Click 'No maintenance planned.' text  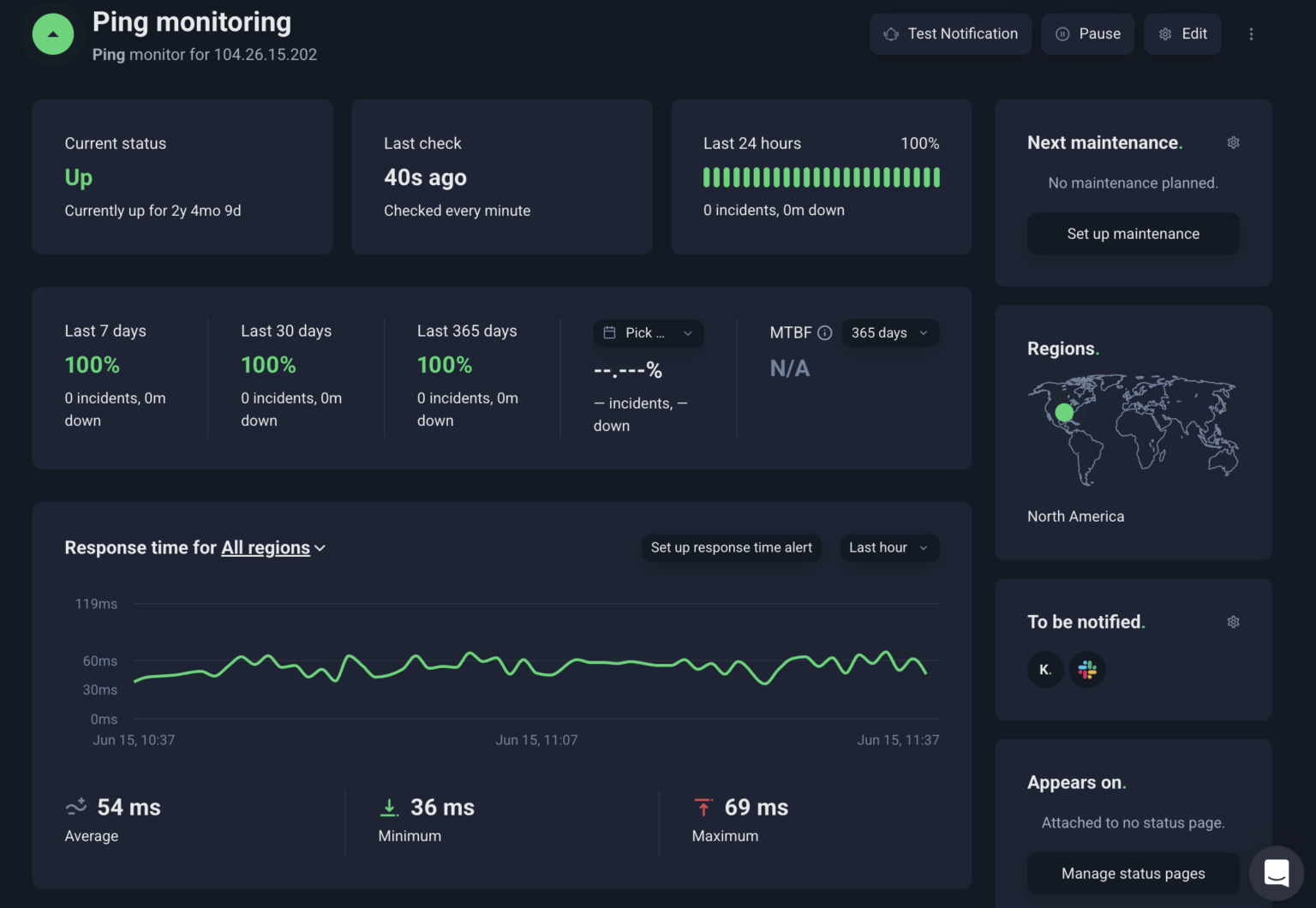click(1133, 183)
